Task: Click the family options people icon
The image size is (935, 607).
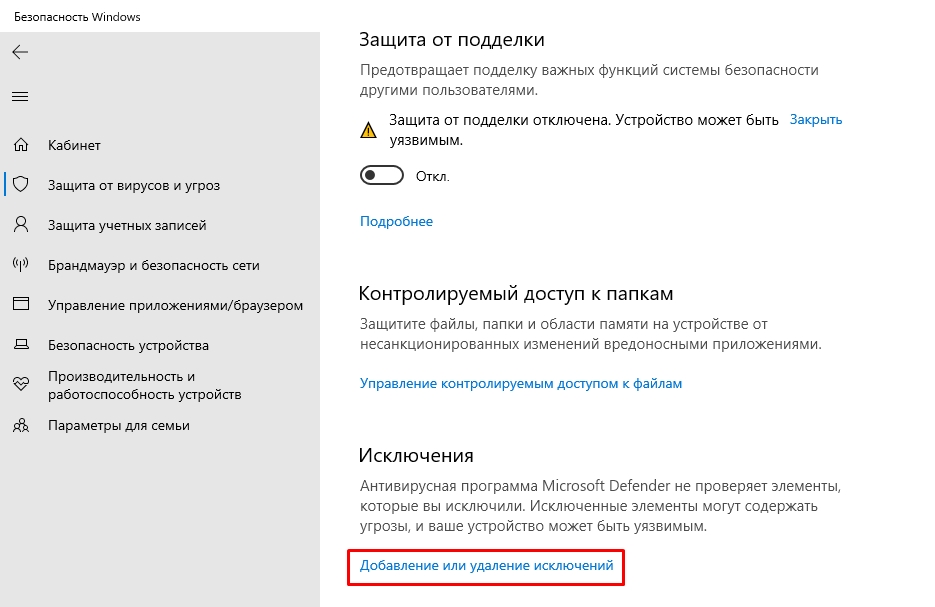Action: [20, 425]
